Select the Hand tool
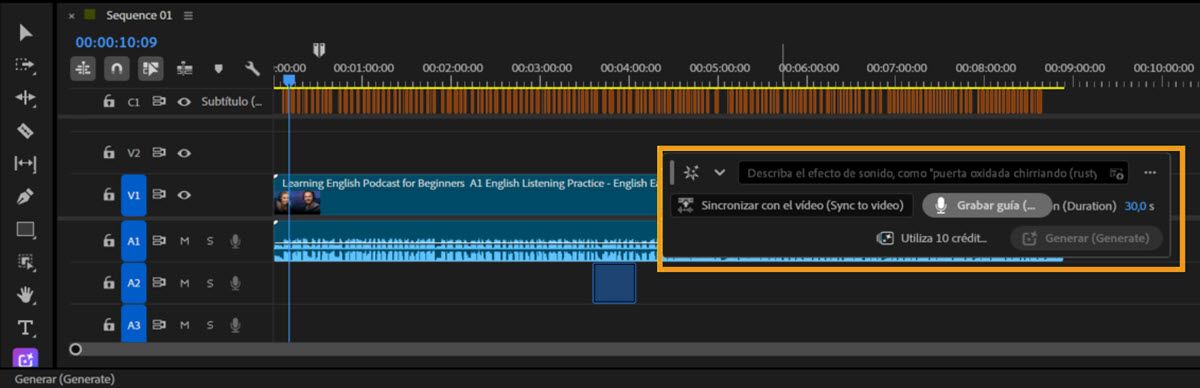Image resolution: width=1200 pixels, height=388 pixels. click(x=26, y=295)
